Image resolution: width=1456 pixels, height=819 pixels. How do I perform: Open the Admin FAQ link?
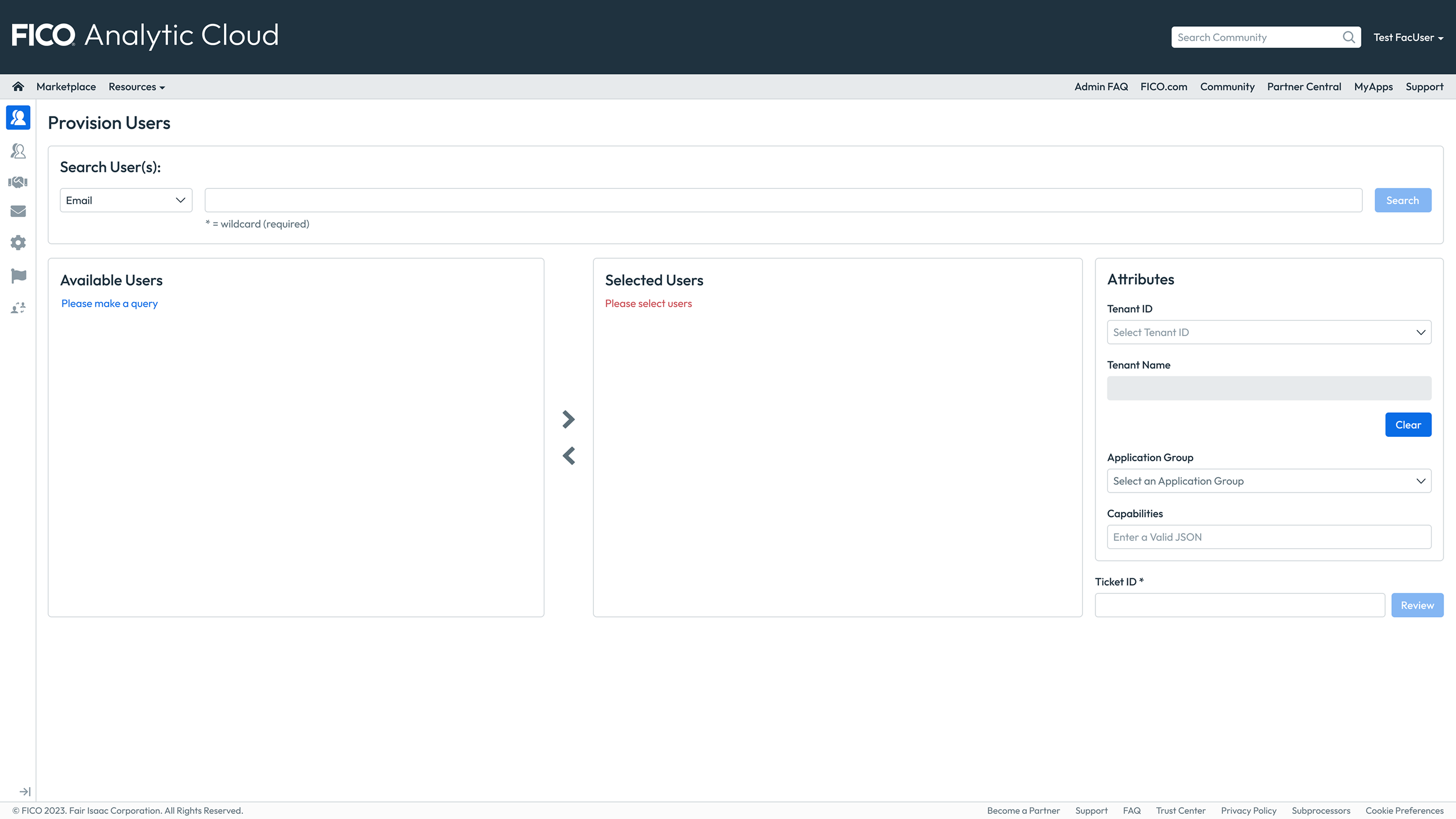pyautogui.click(x=1101, y=87)
